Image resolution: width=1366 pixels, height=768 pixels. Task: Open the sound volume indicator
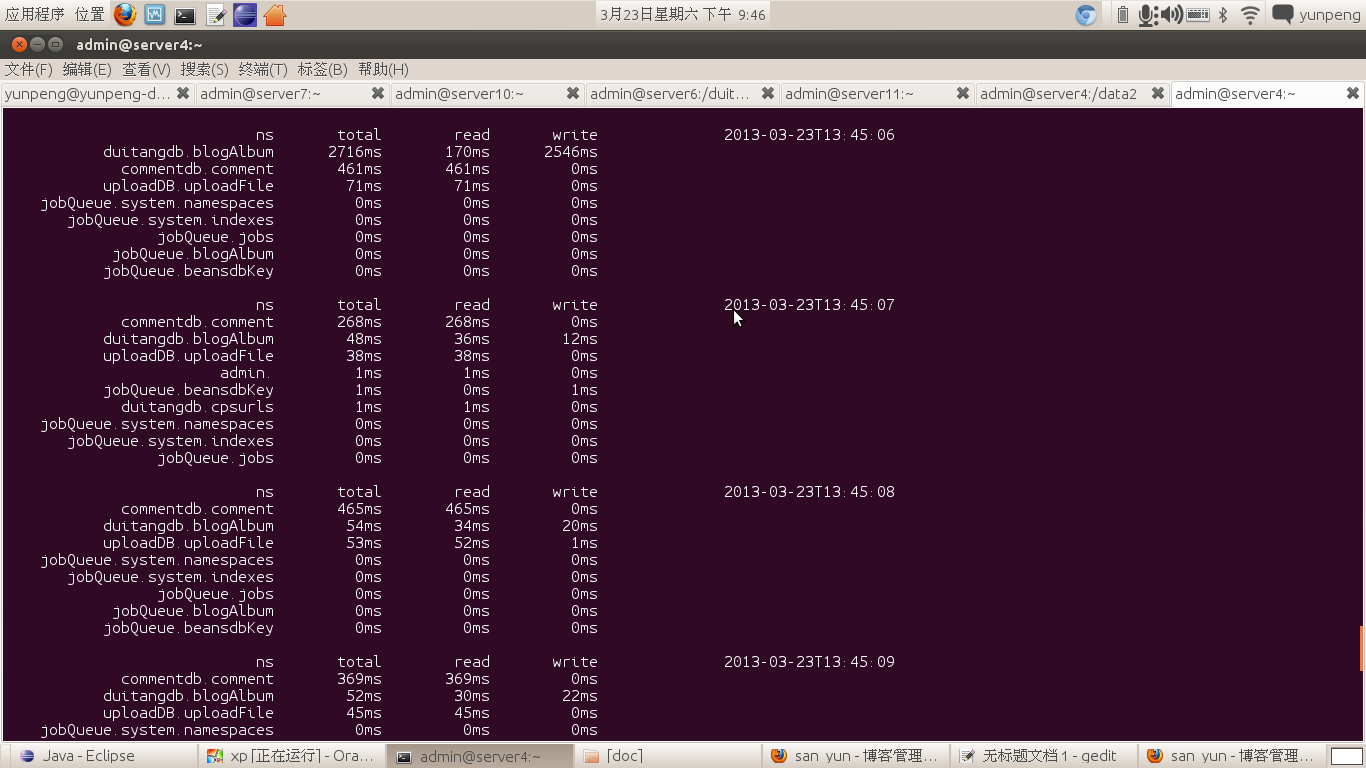1172,15
